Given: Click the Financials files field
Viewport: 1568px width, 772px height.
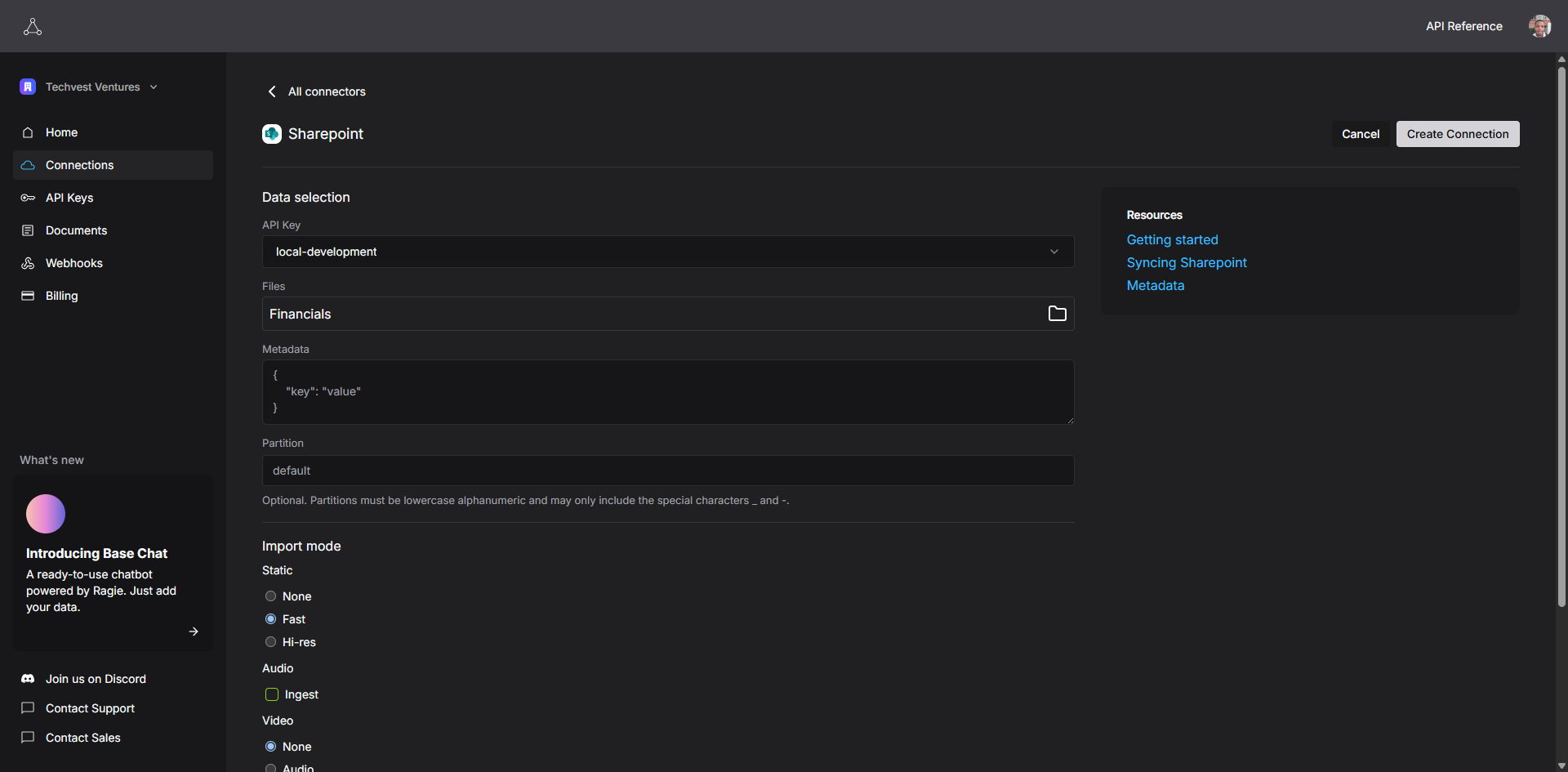Looking at the screenshot, I should [668, 314].
